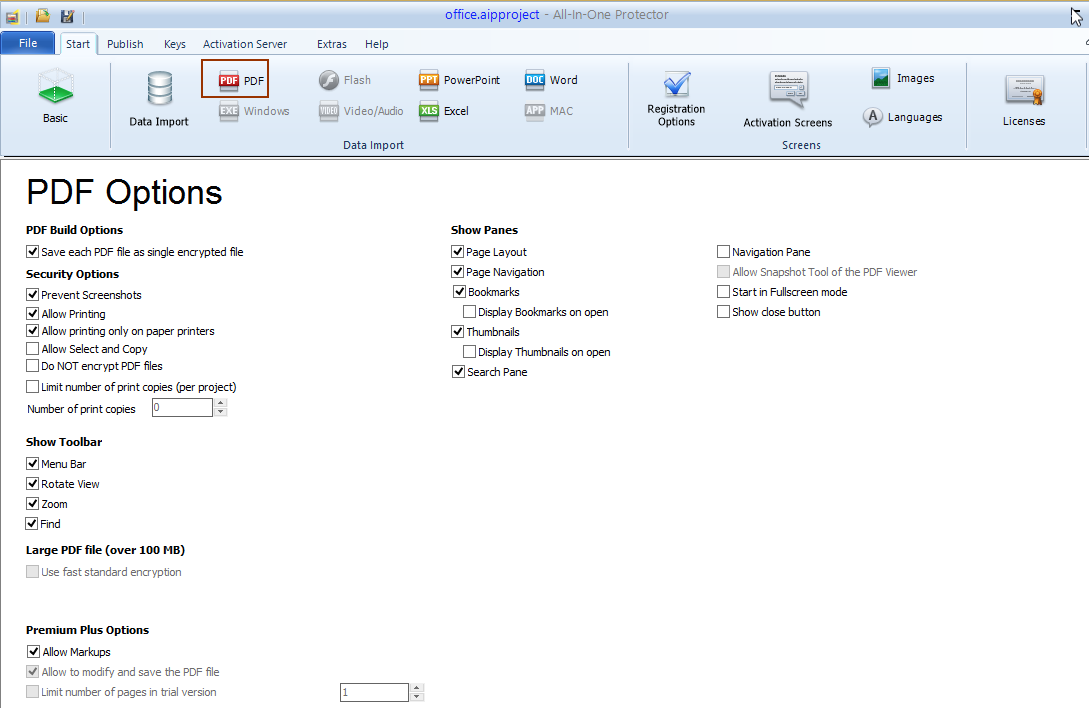The image size is (1089, 708).
Task: Toggle Thumbnails pane checkbox
Action: tap(458, 331)
